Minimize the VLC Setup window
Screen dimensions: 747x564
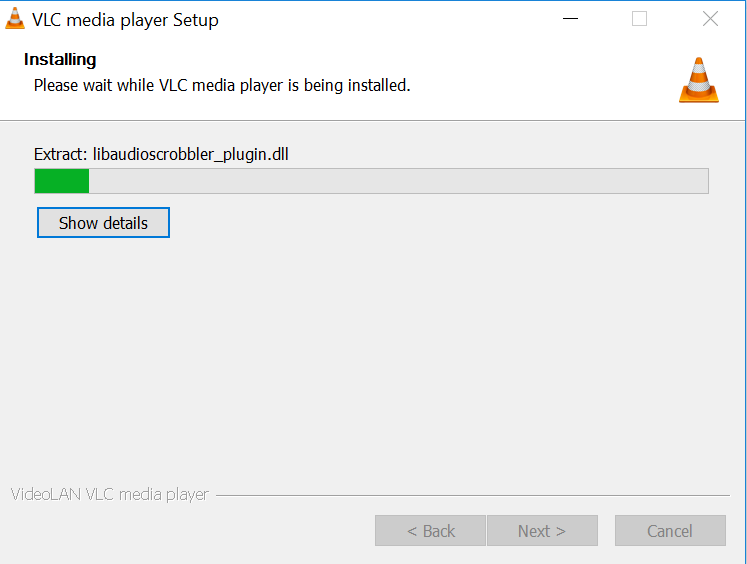pos(570,19)
